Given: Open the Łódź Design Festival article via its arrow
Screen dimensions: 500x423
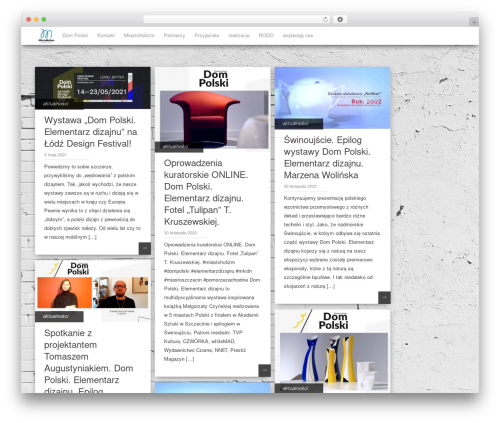Looking at the screenshot, I should pos(145,248).
